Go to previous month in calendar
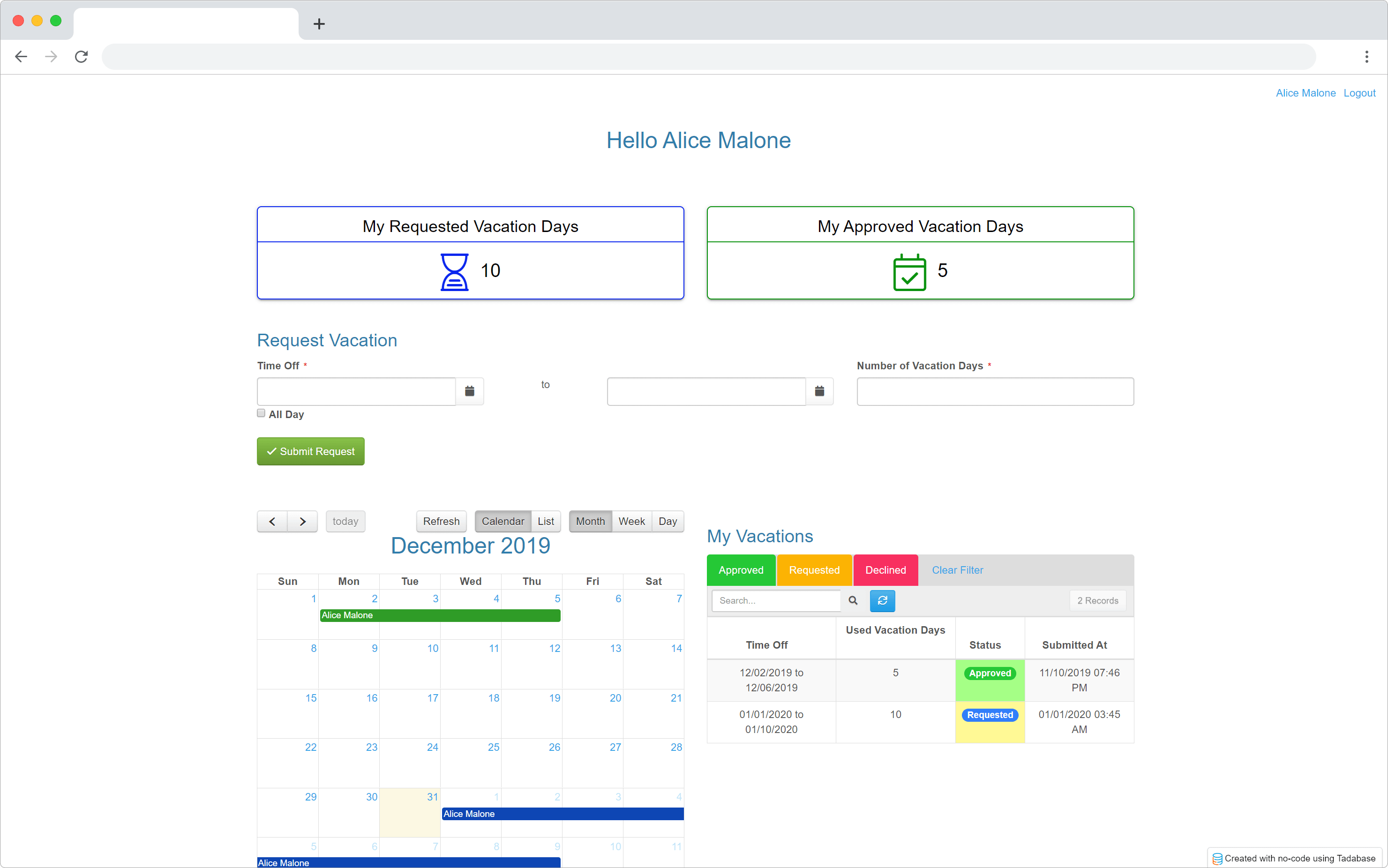 click(272, 521)
